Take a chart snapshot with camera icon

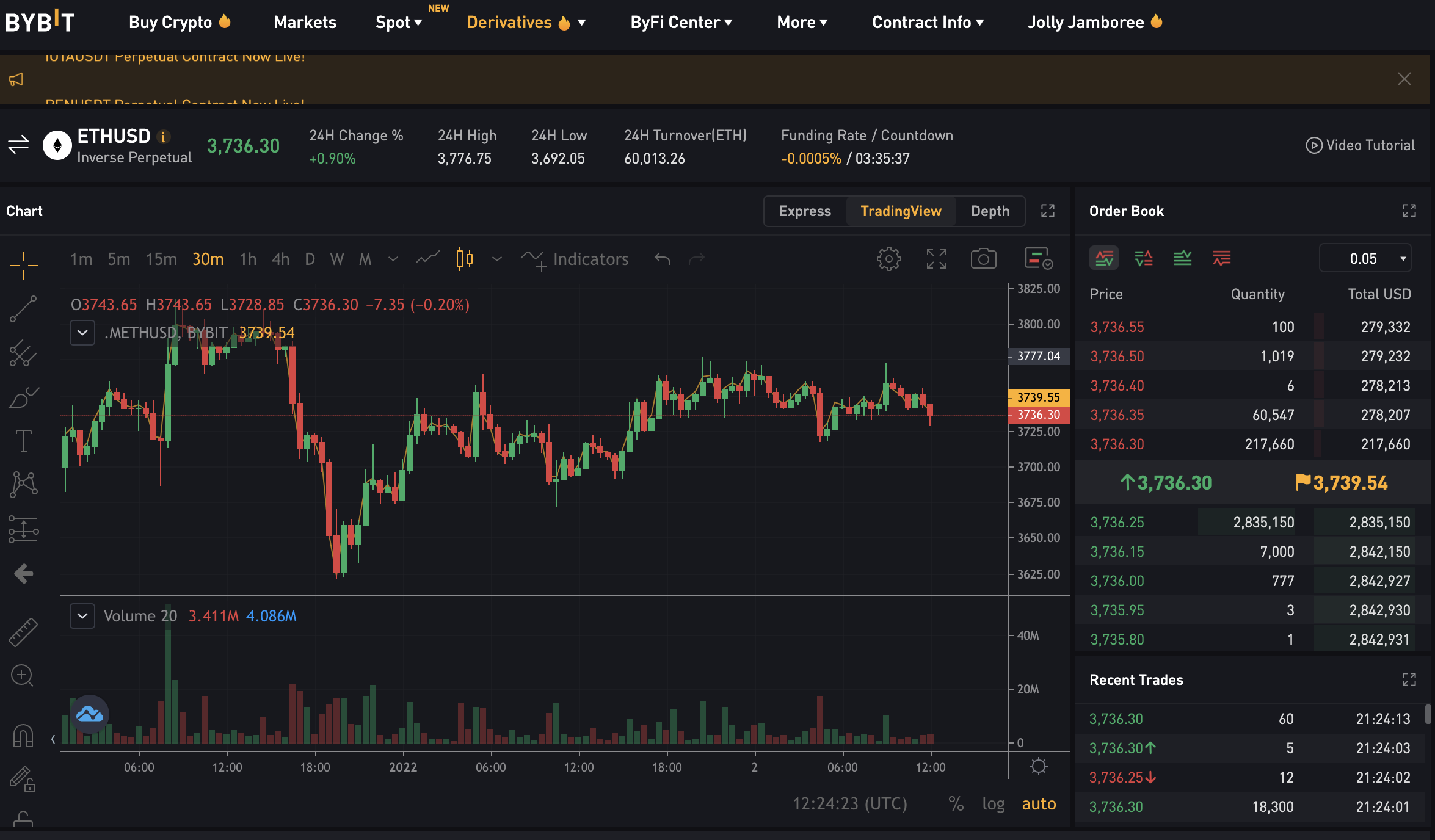pyautogui.click(x=983, y=259)
